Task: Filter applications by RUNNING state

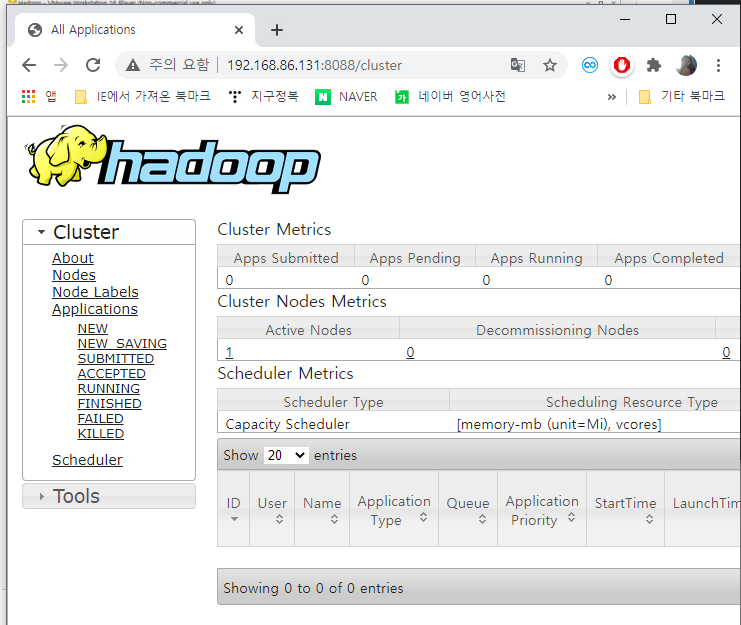Action: 109,389
